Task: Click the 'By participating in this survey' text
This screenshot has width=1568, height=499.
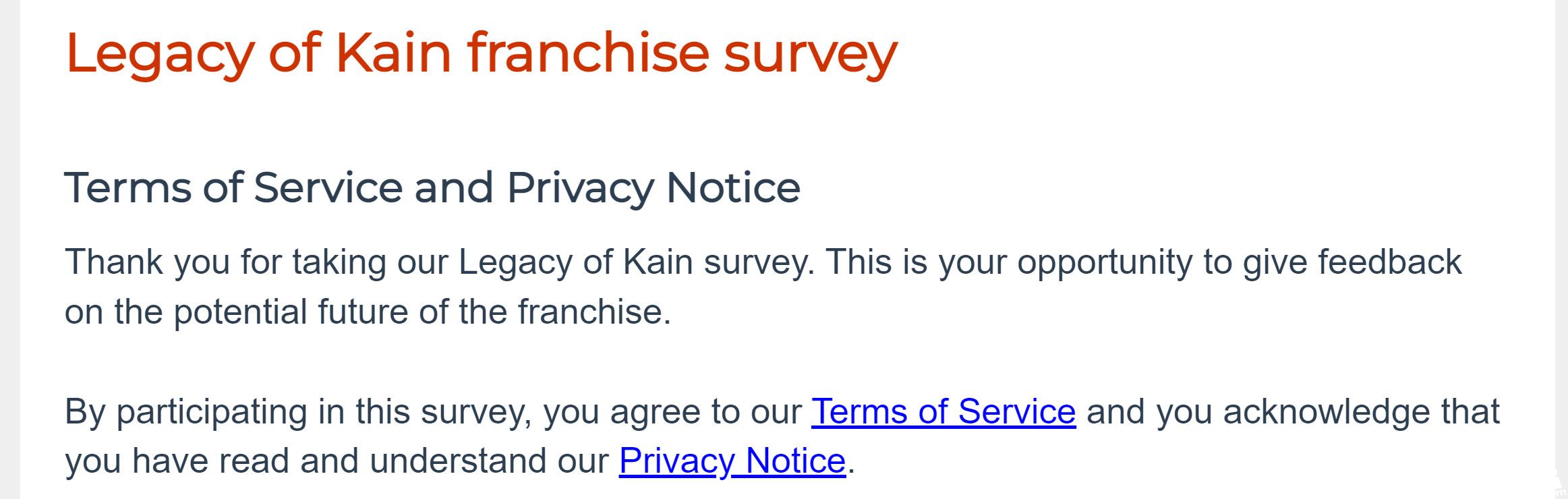Action: (297, 411)
